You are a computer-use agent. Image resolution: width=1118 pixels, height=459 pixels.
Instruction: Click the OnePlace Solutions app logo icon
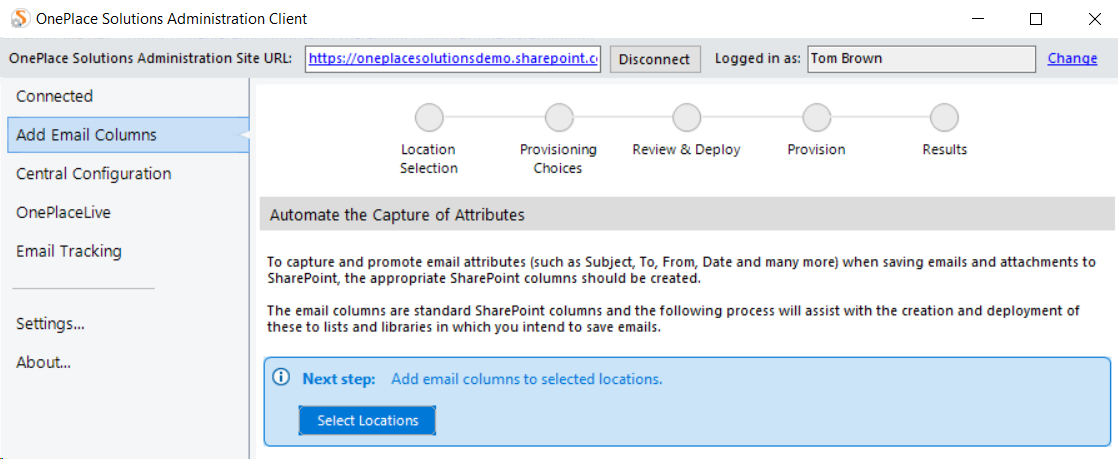pyautogui.click(x=19, y=19)
